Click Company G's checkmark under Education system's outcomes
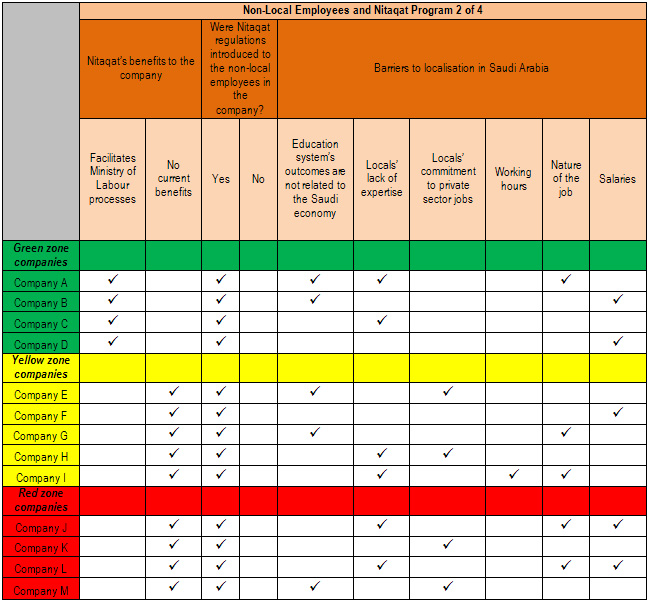Viewport: 650px width, 603px height. (315, 433)
